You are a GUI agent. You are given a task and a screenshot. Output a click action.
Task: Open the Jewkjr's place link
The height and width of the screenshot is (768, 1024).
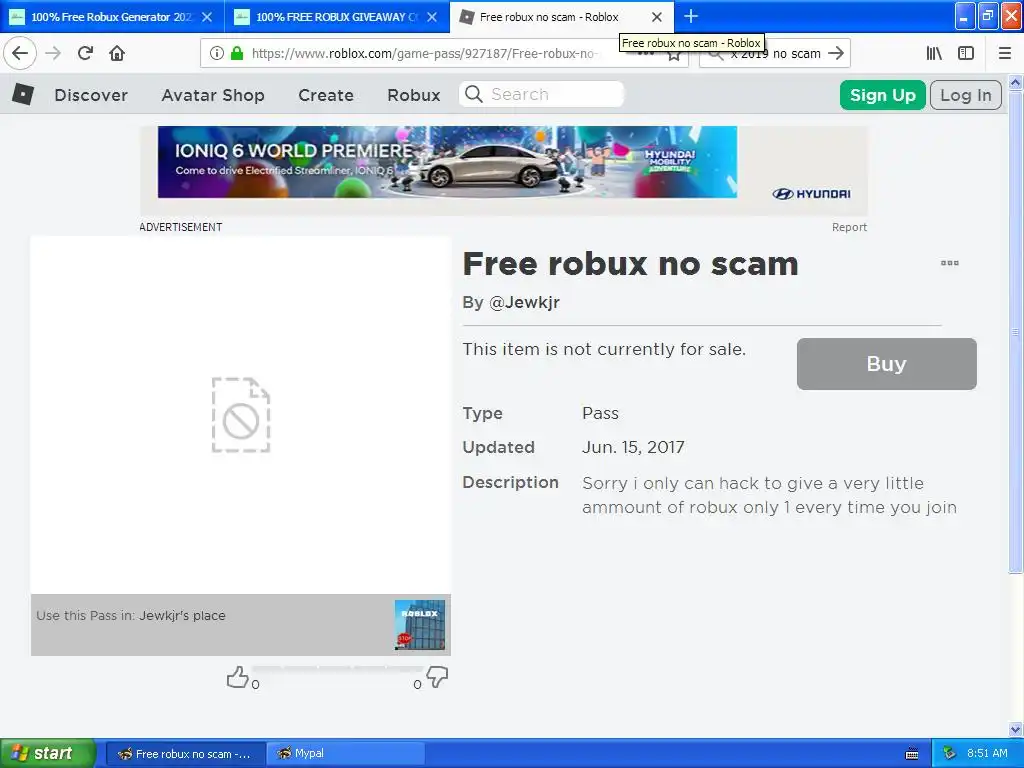(x=182, y=615)
